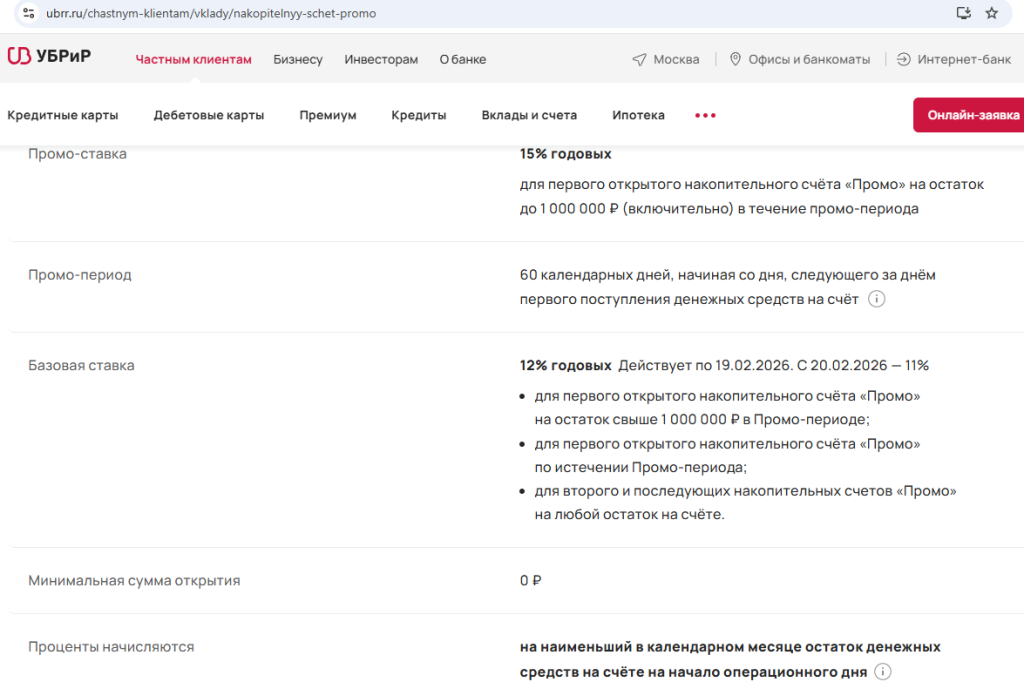Show info tooltip for Проценты начисляются

(x=883, y=672)
